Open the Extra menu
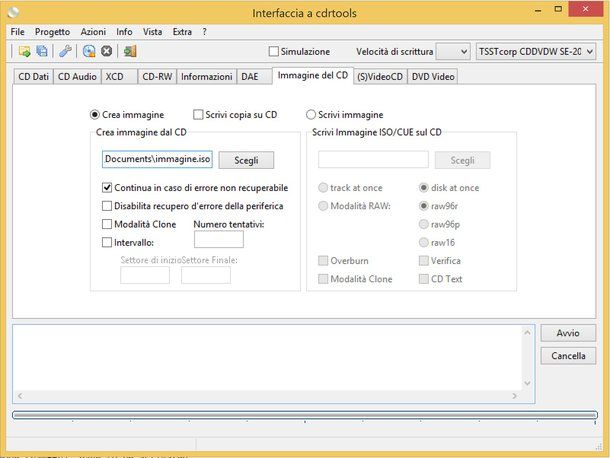This screenshot has height=458, width=610. click(x=182, y=32)
